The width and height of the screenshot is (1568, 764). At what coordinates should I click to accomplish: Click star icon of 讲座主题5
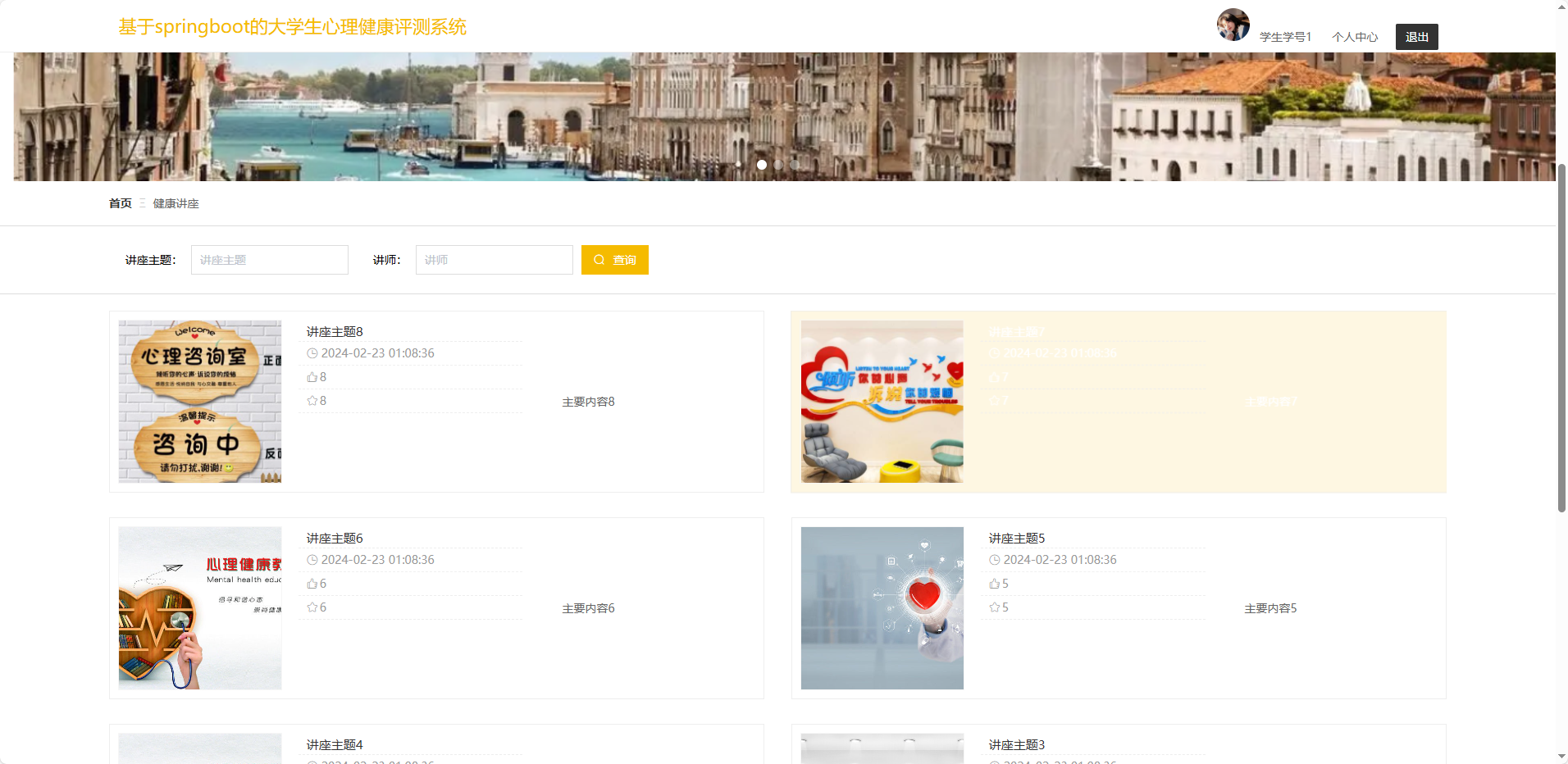(x=994, y=607)
